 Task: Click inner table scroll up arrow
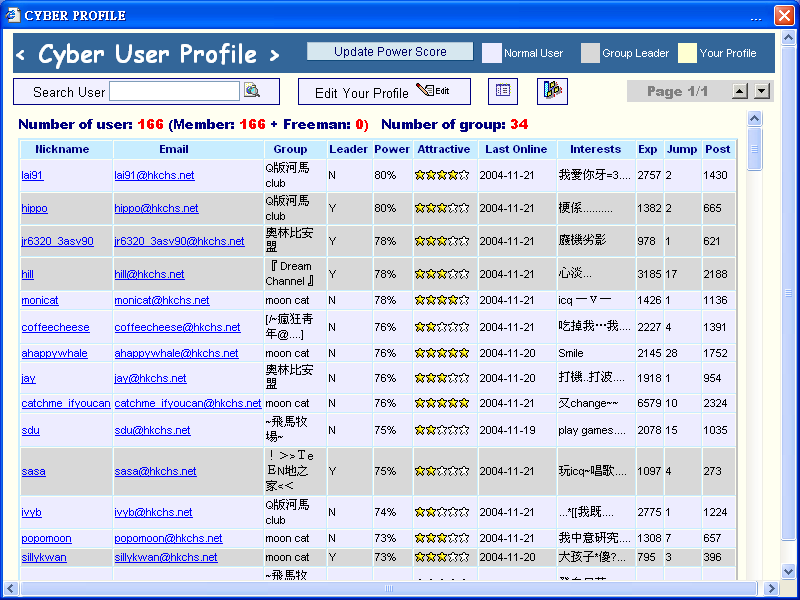tap(755, 118)
